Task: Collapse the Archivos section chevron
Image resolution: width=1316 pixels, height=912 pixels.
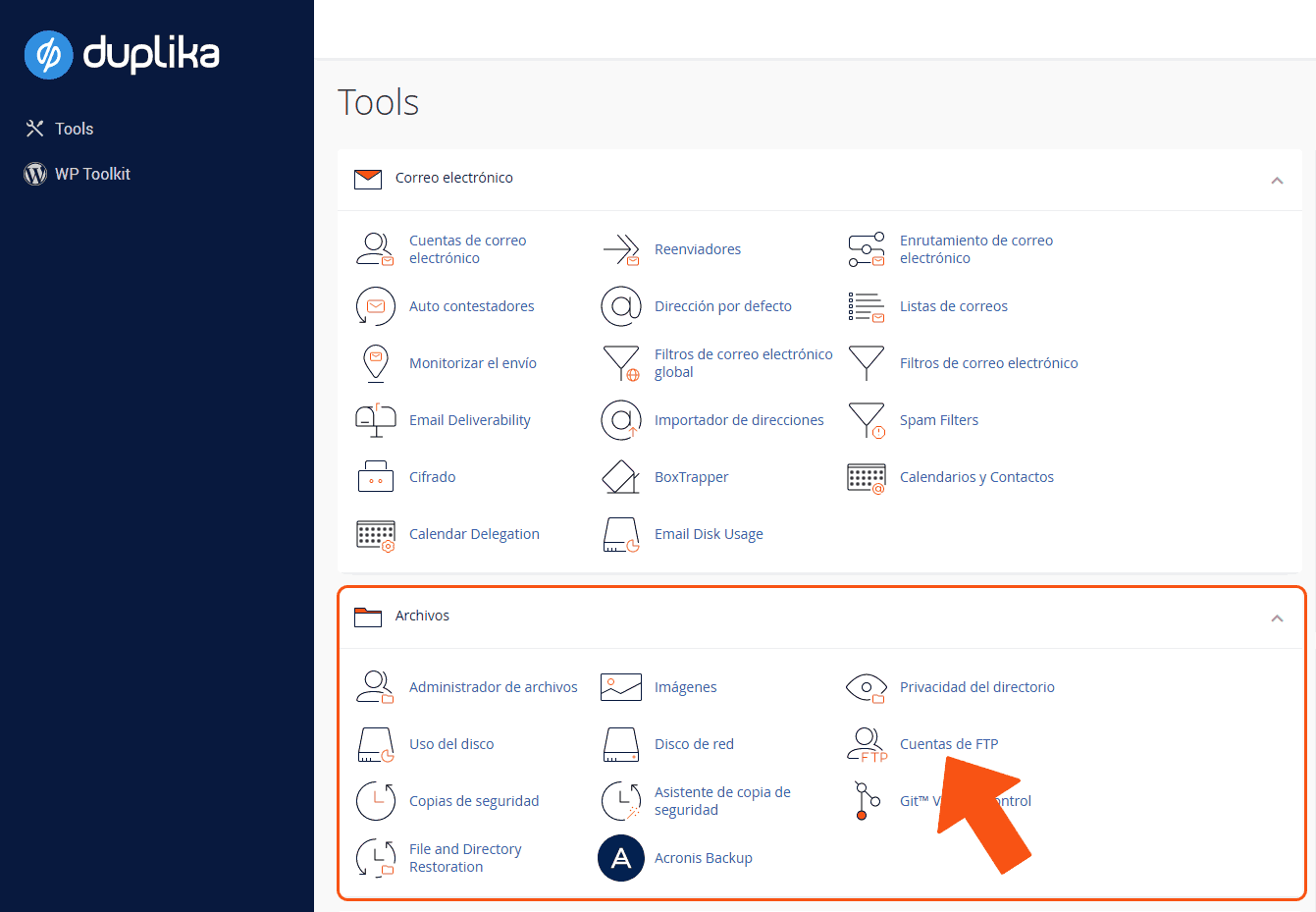Action: pyautogui.click(x=1277, y=617)
